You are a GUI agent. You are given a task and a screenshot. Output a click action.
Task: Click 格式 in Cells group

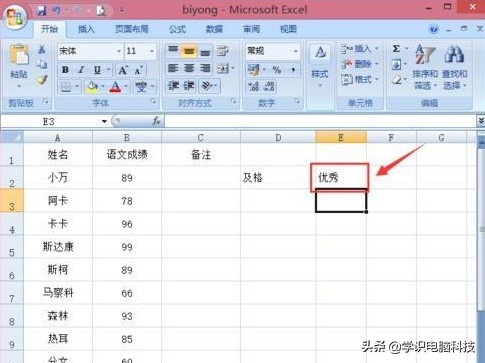[x=360, y=79]
